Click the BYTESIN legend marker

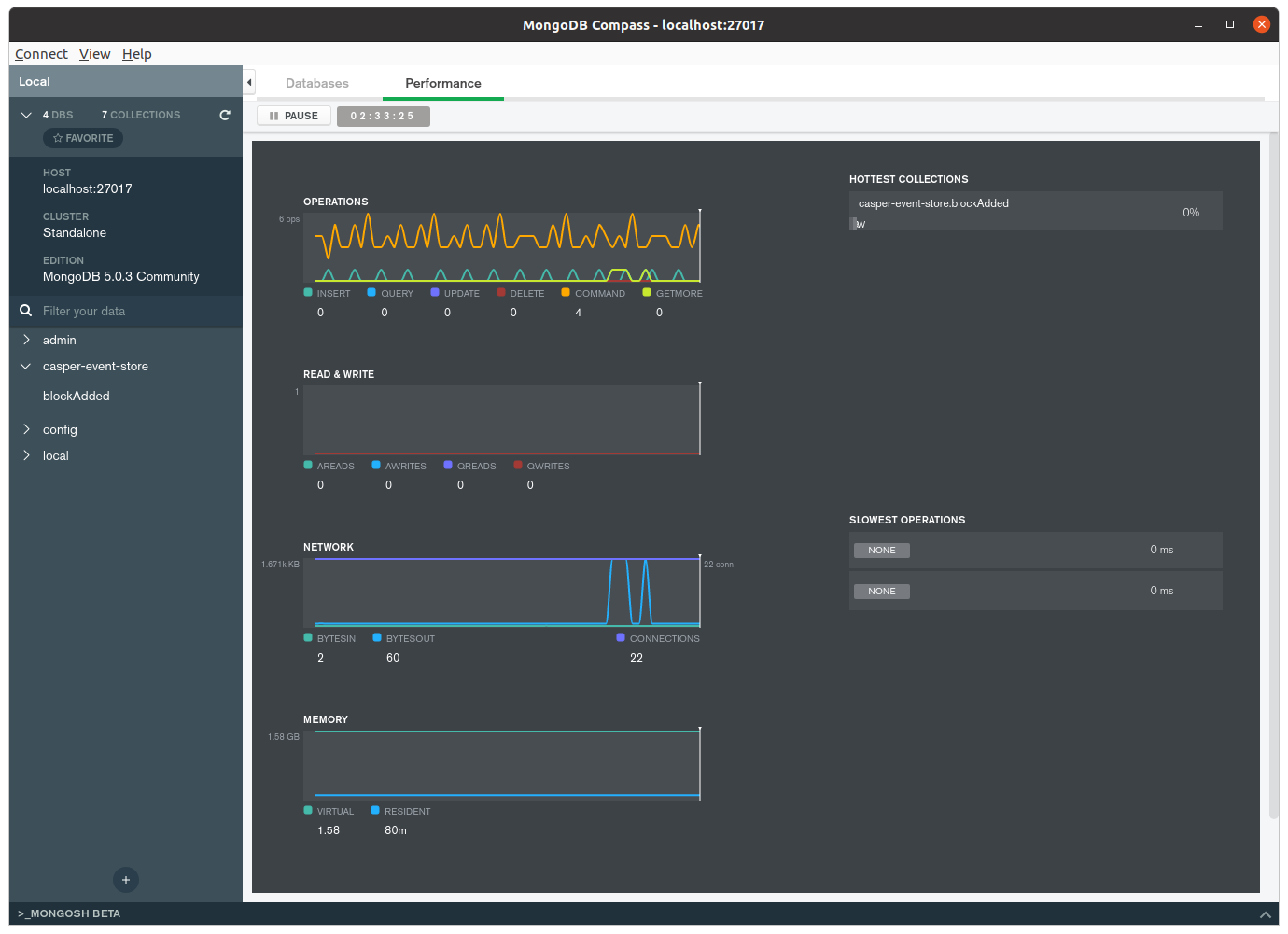308,637
